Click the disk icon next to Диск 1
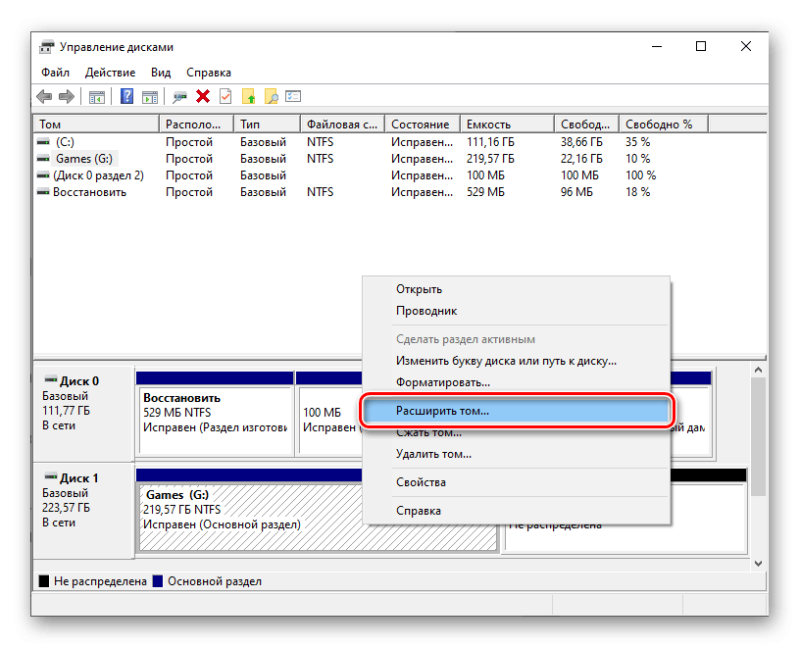800x648 pixels. (51, 477)
